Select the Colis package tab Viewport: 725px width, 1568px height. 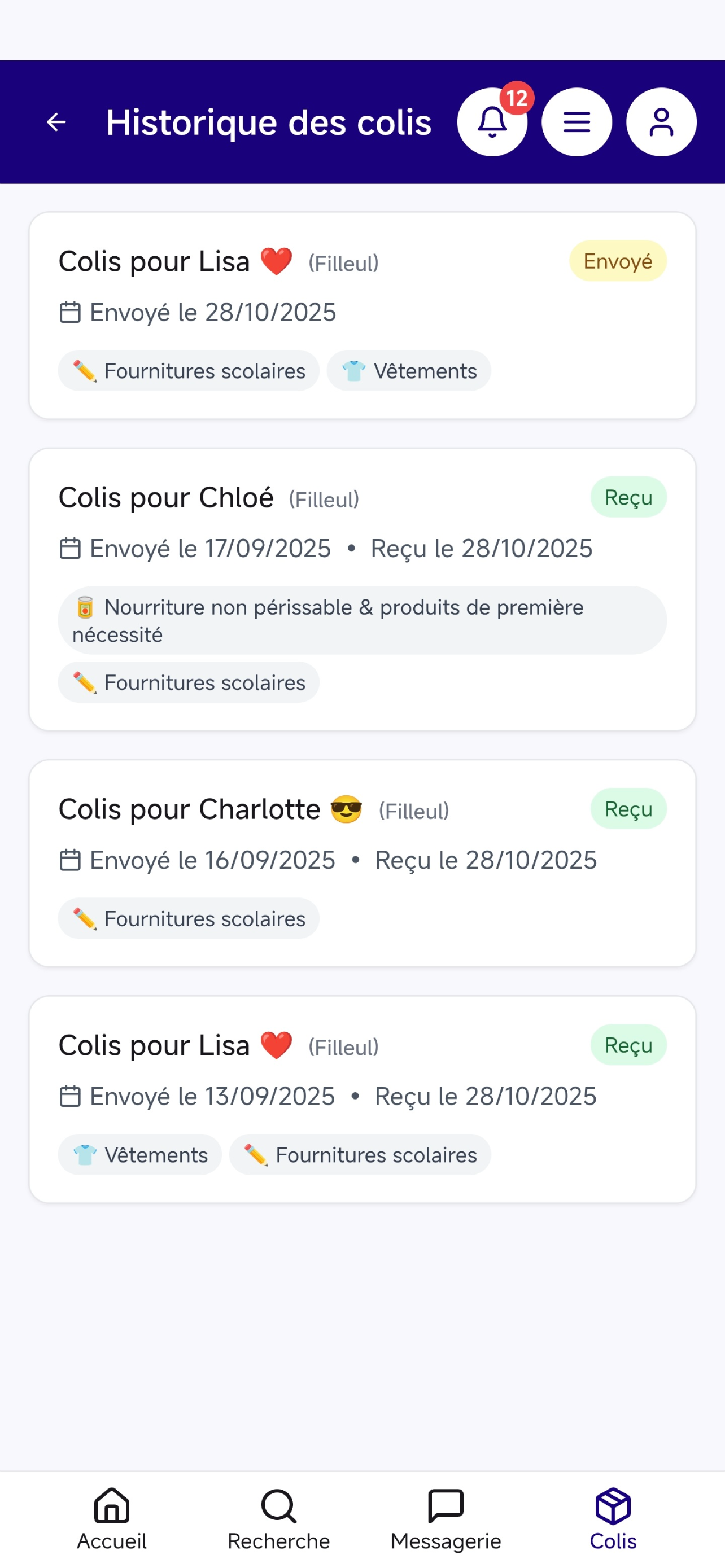click(613, 1519)
